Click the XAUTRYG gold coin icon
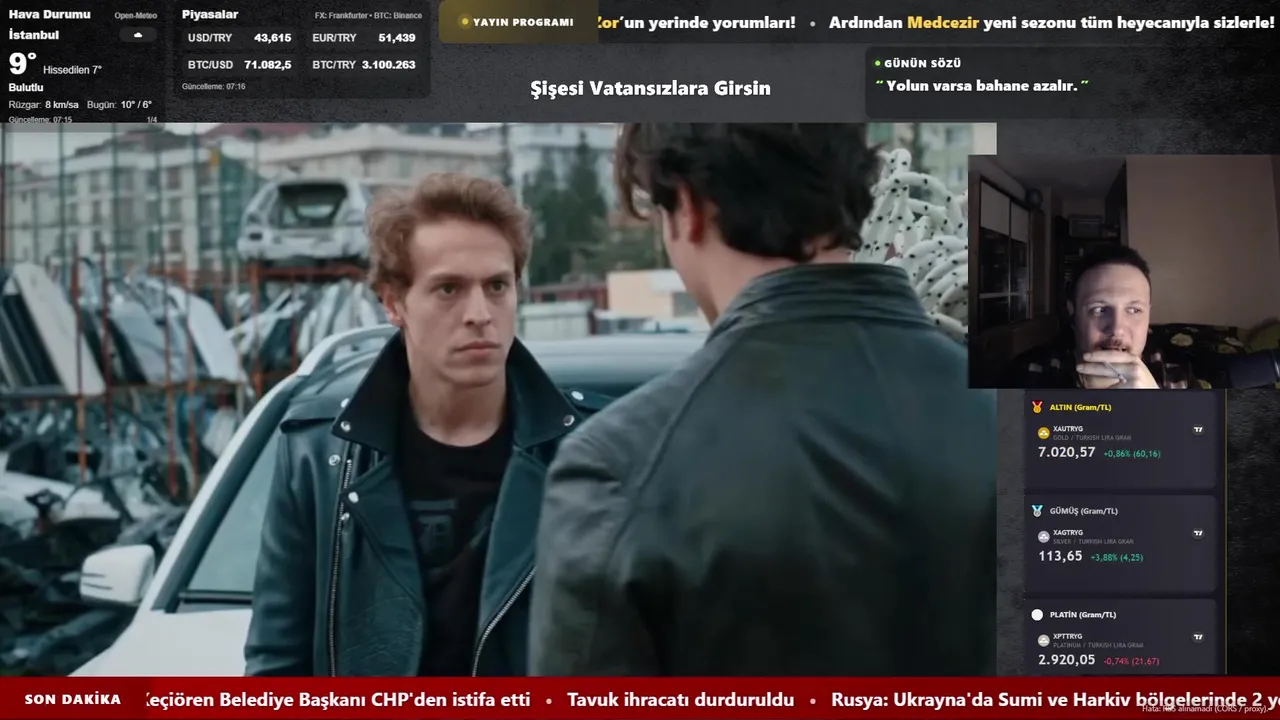This screenshot has height=720, width=1280. (x=1044, y=433)
